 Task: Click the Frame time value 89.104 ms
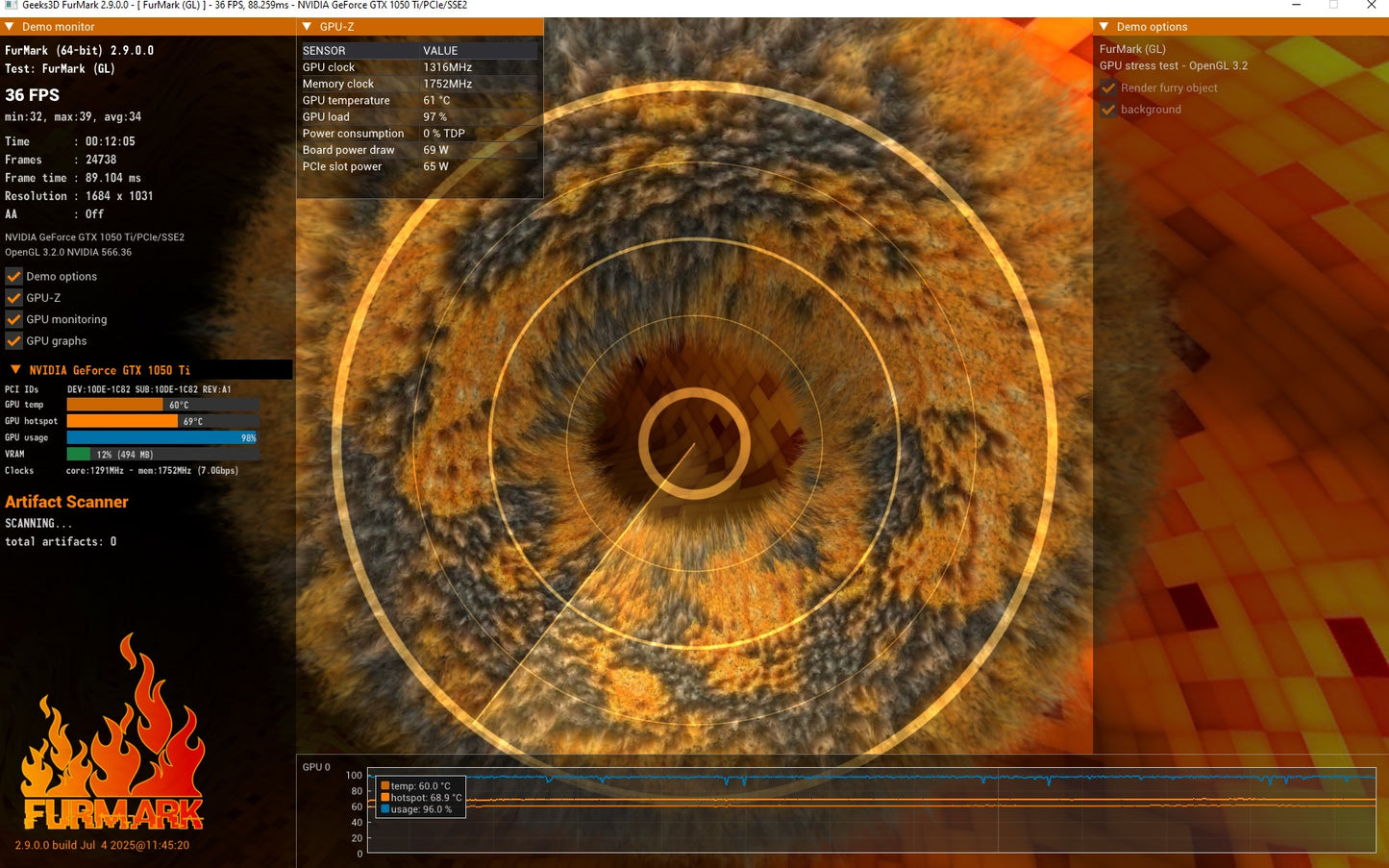(113, 178)
